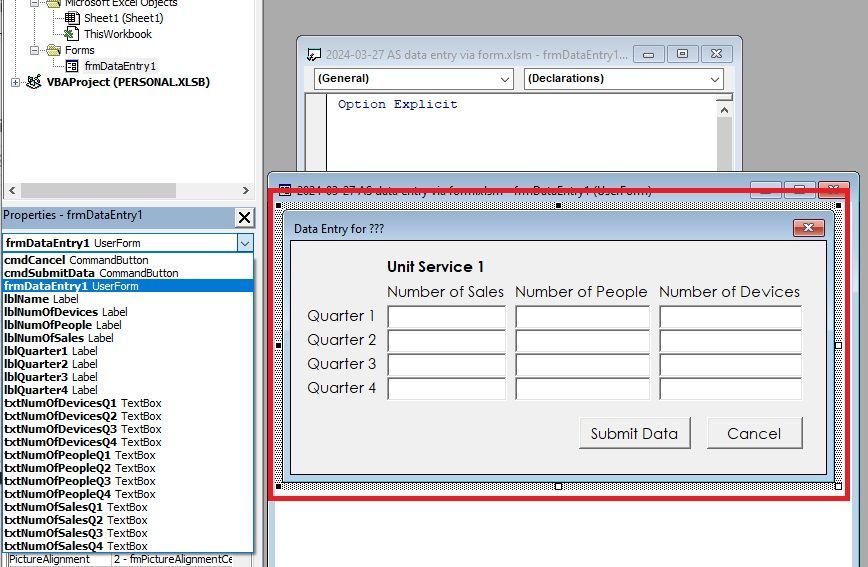This screenshot has width=868, height=567.
Task: Restore the code window via middle title button
Action: (682, 54)
